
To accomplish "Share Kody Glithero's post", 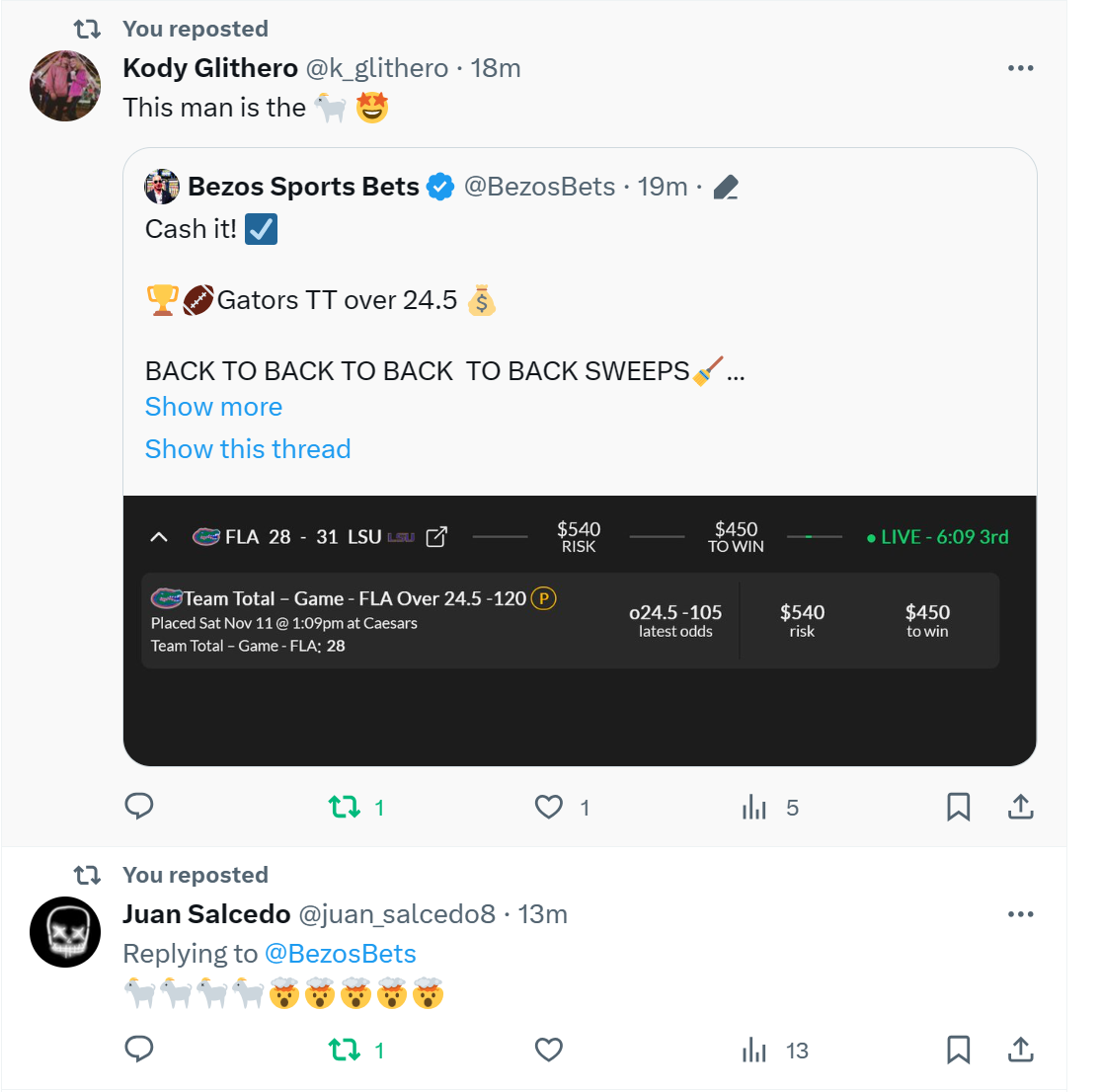I will point(1020,808).
